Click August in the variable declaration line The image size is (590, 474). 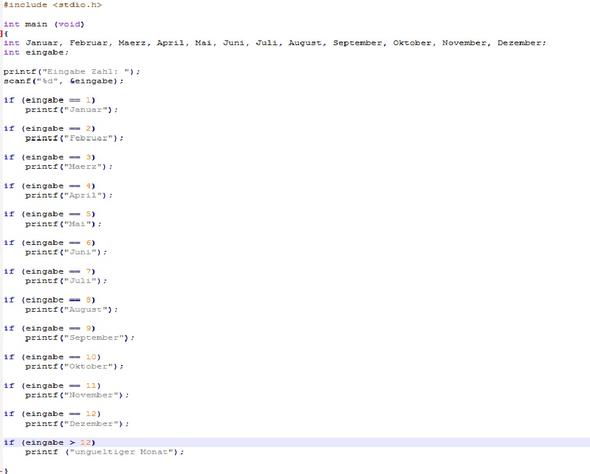(305, 43)
